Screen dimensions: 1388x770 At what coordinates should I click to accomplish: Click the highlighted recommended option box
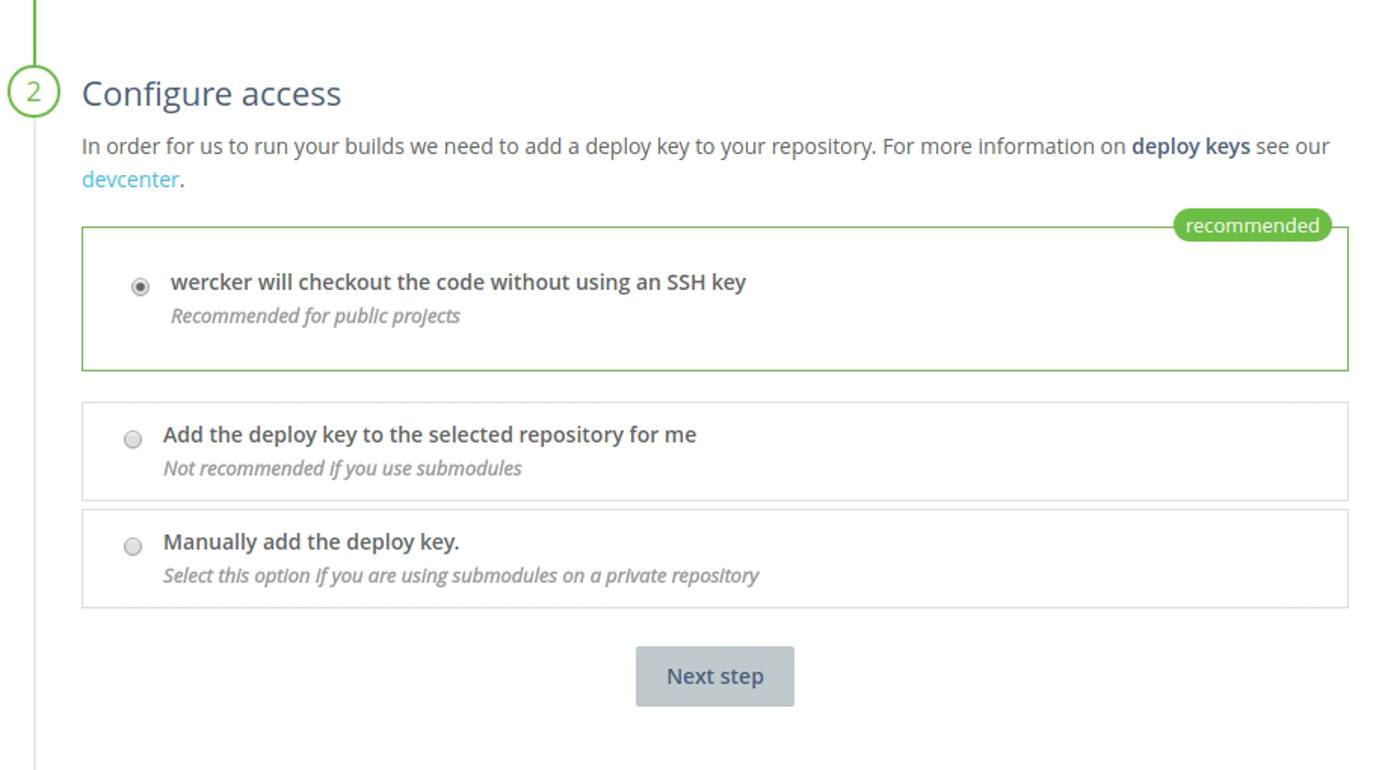[714, 300]
